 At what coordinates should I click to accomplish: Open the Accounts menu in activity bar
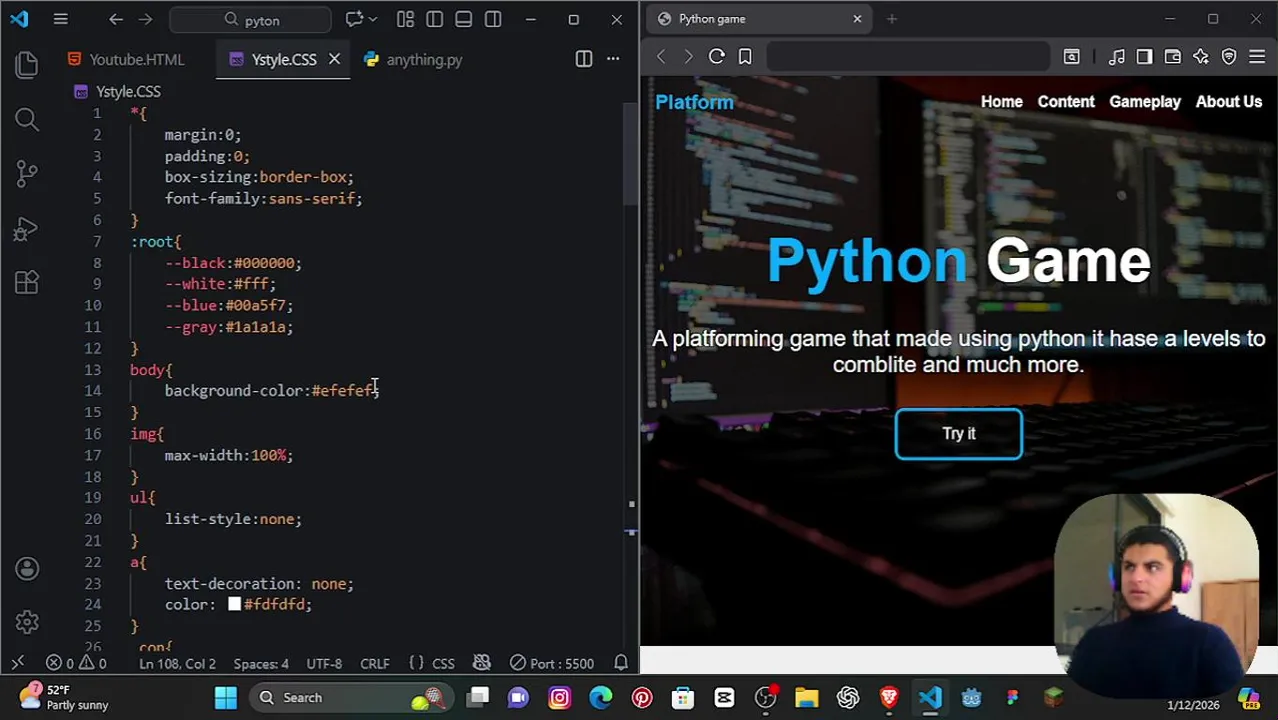pyautogui.click(x=27, y=568)
